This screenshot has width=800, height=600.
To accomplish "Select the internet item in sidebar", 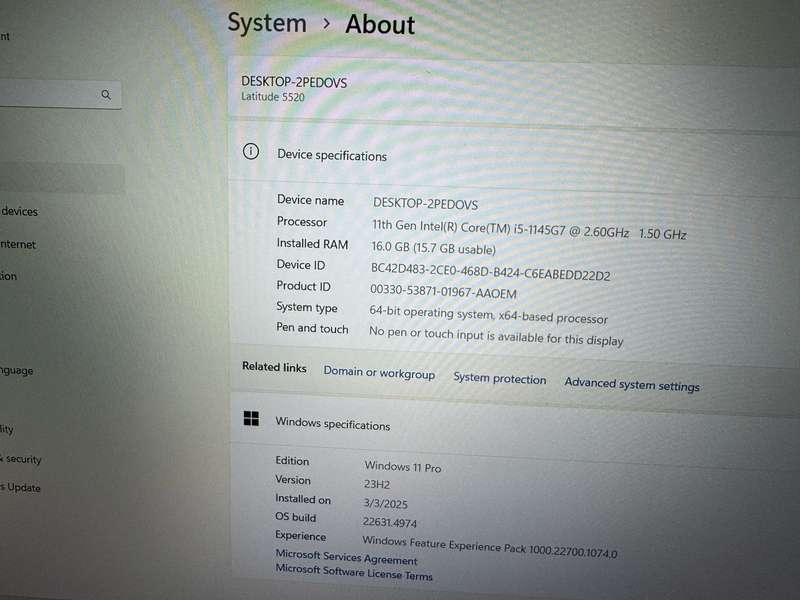I will coord(18,244).
